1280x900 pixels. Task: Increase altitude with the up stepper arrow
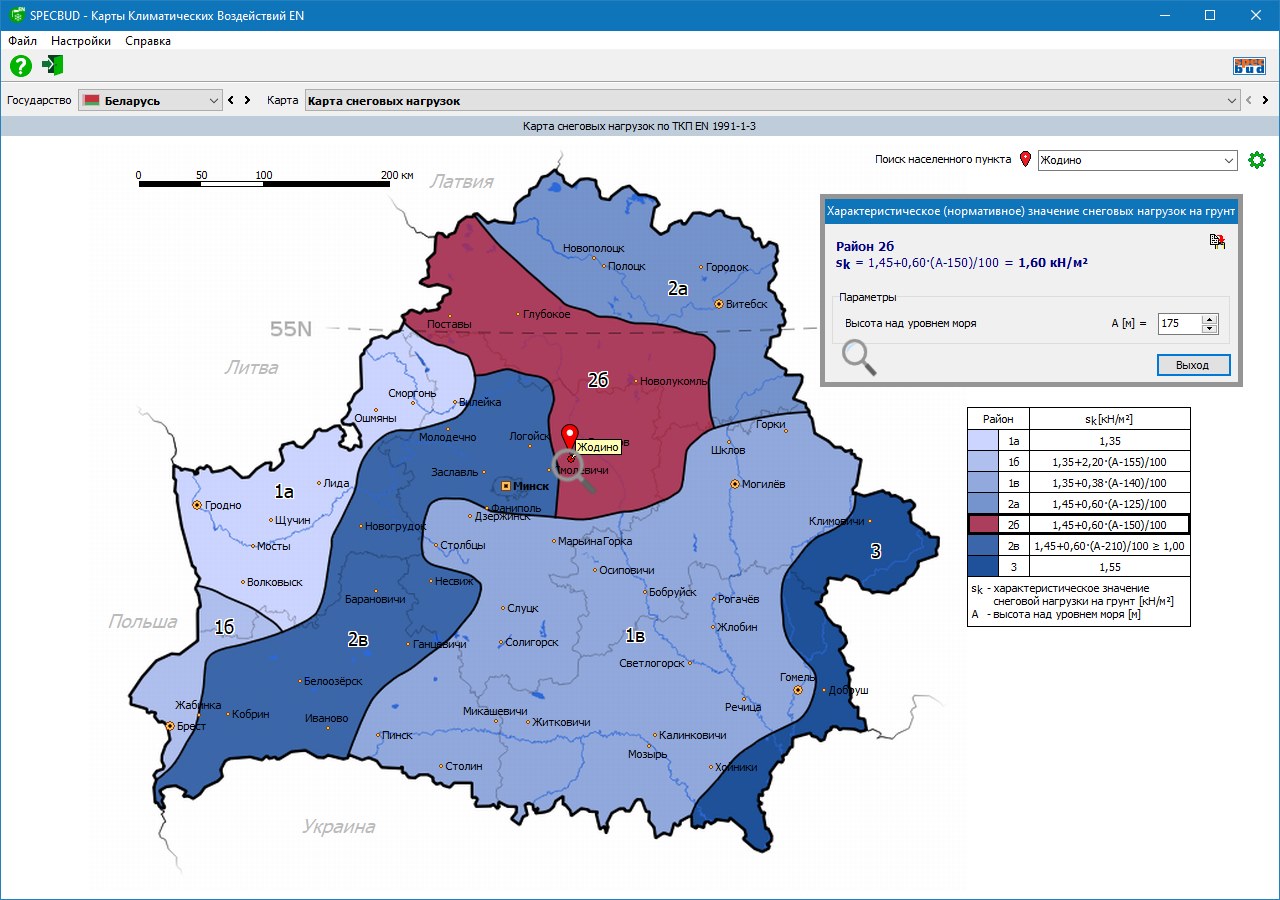click(x=1209, y=319)
